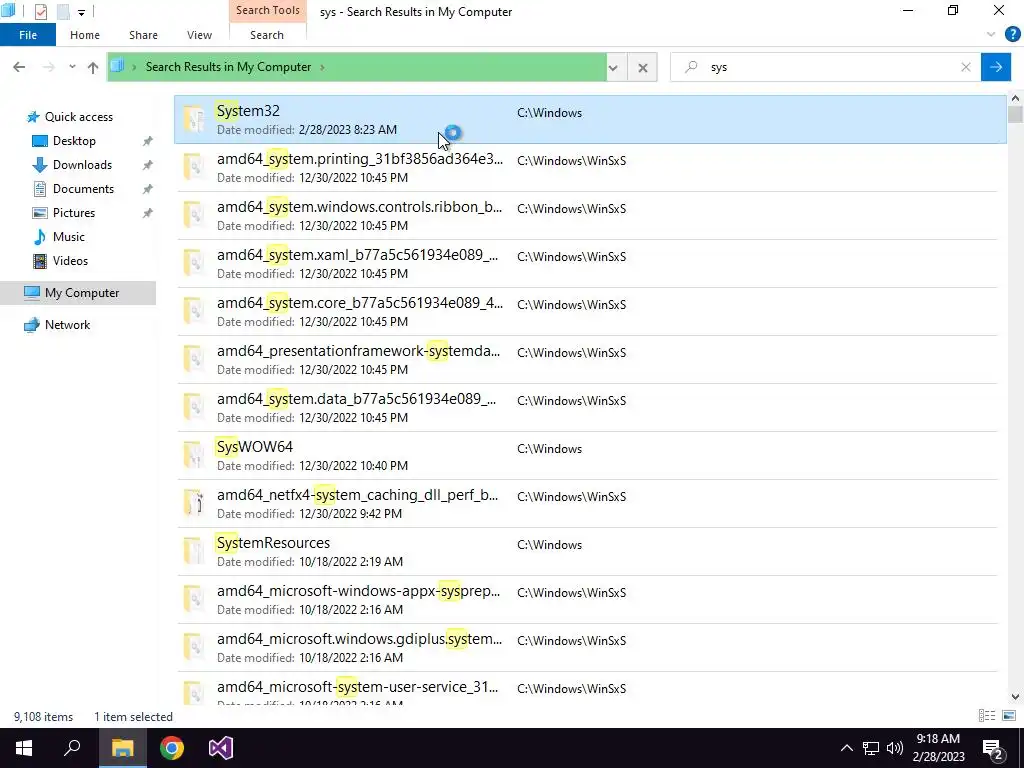Open Videos in the navigation pane
This screenshot has width=1024, height=768.
(70, 261)
